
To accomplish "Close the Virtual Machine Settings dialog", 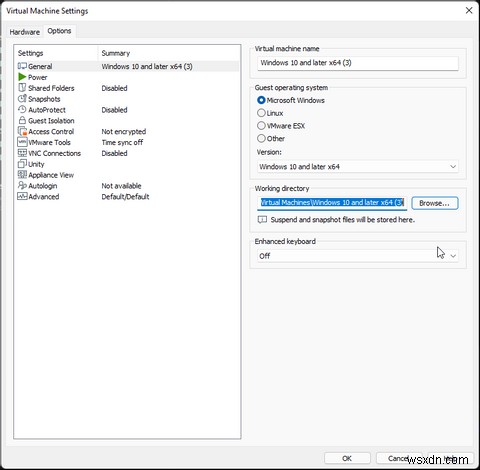I will tap(469, 10).
